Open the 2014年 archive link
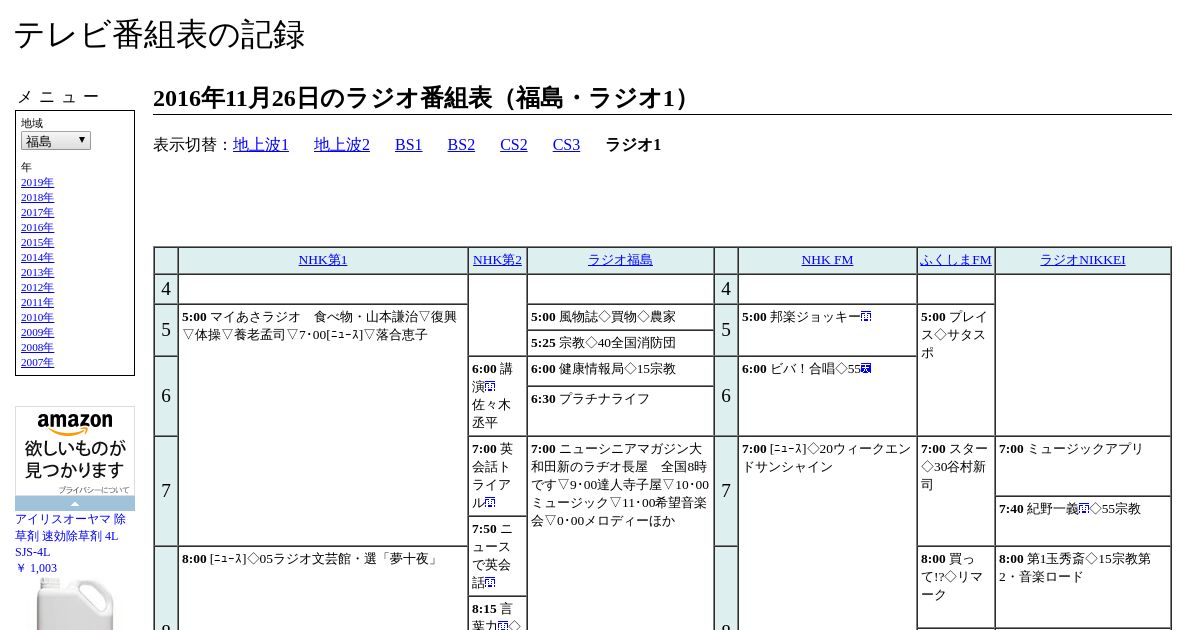The height and width of the screenshot is (630, 1200). pos(37,257)
